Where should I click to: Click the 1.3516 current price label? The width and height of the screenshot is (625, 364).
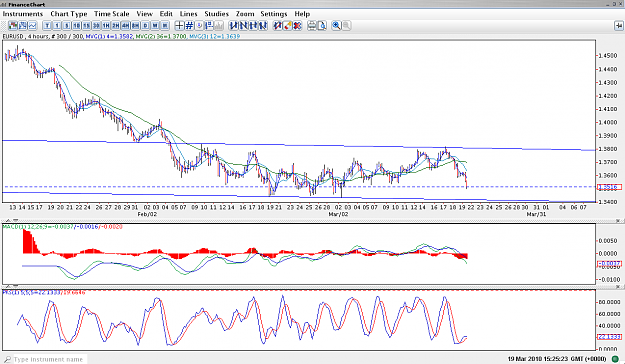pos(609,187)
